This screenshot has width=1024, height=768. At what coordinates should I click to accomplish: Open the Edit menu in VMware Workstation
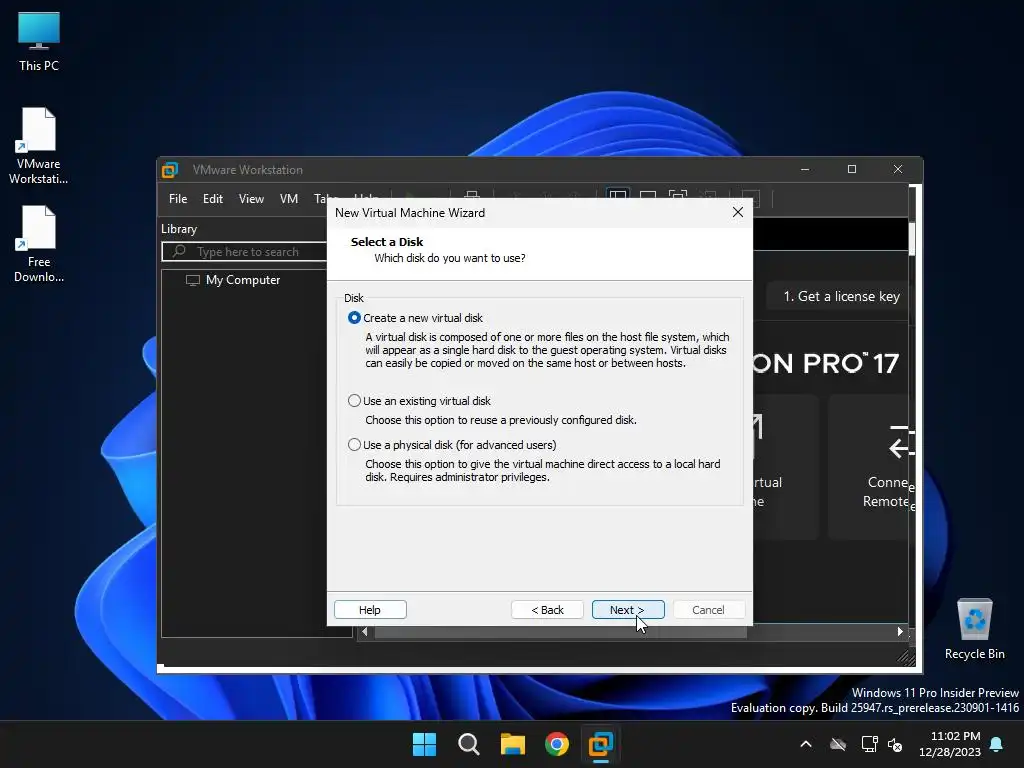213,199
